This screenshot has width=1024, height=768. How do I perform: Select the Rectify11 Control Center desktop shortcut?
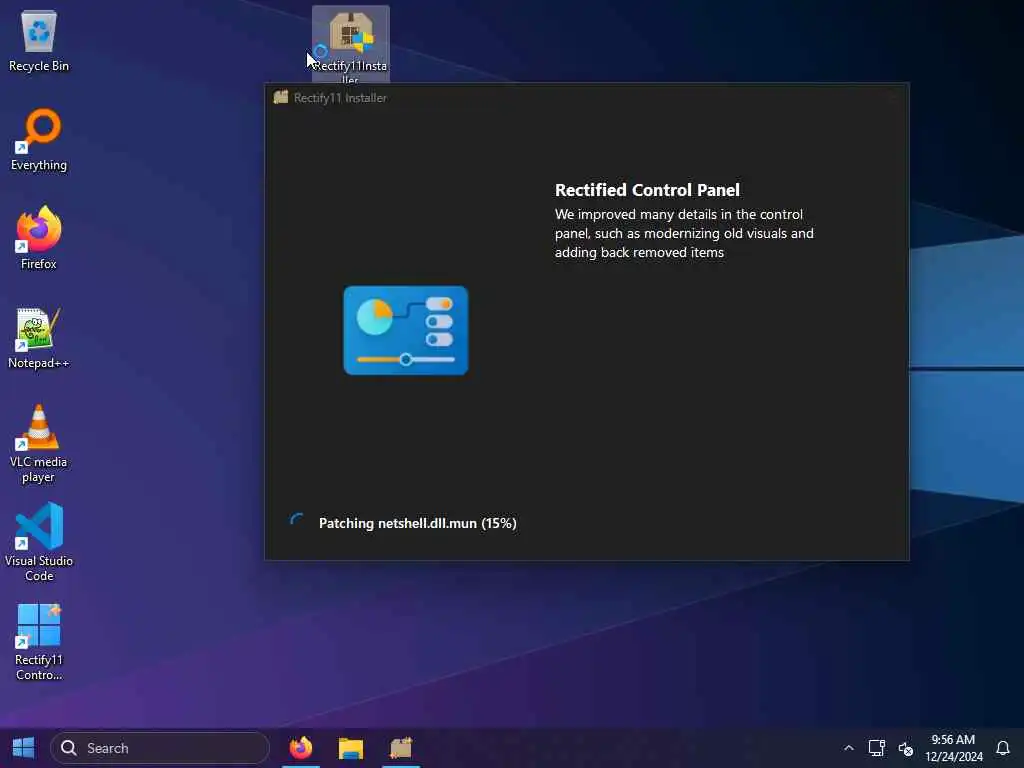click(39, 642)
